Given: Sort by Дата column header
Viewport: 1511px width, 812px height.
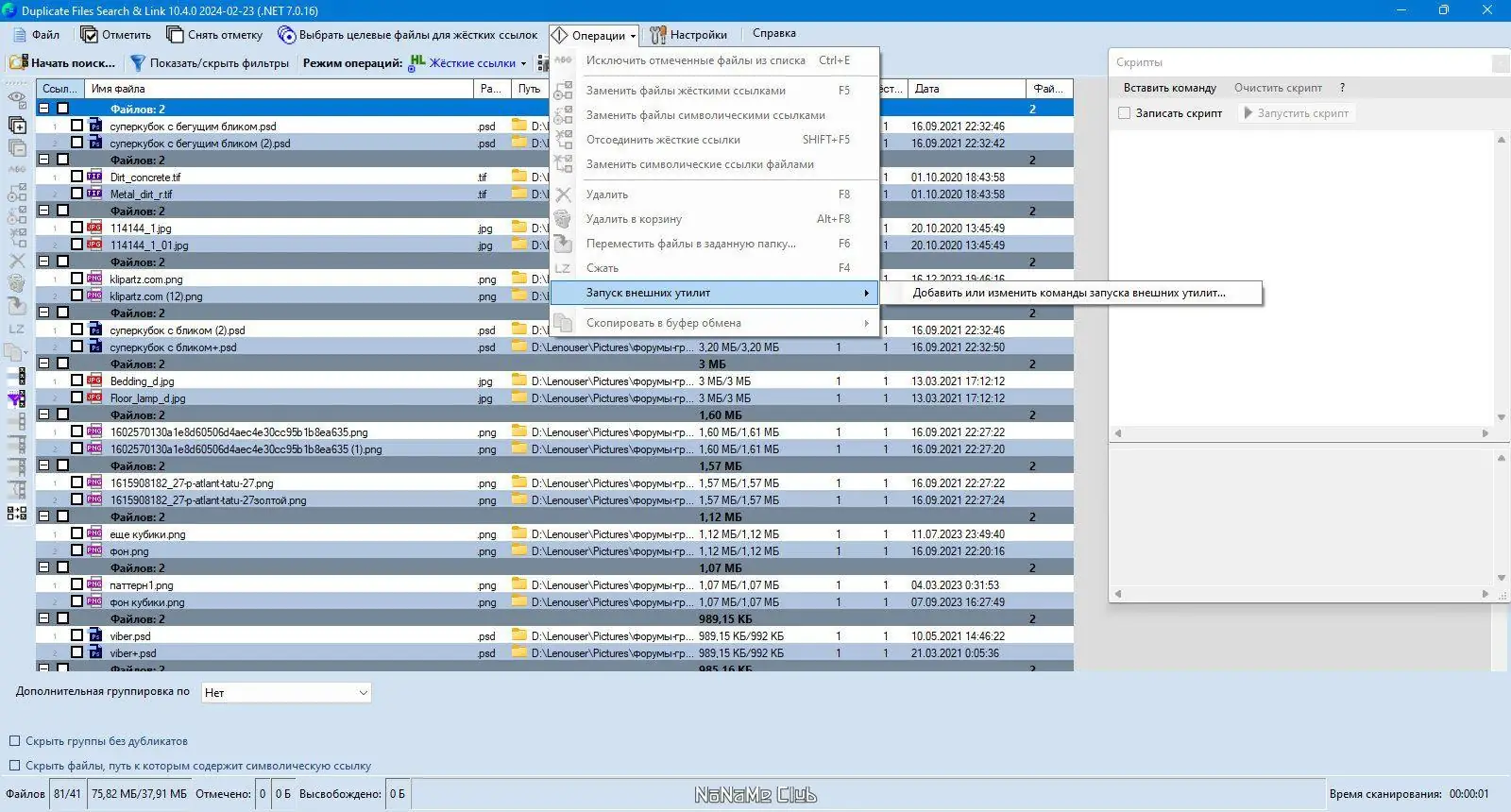Looking at the screenshot, I should coord(966,89).
